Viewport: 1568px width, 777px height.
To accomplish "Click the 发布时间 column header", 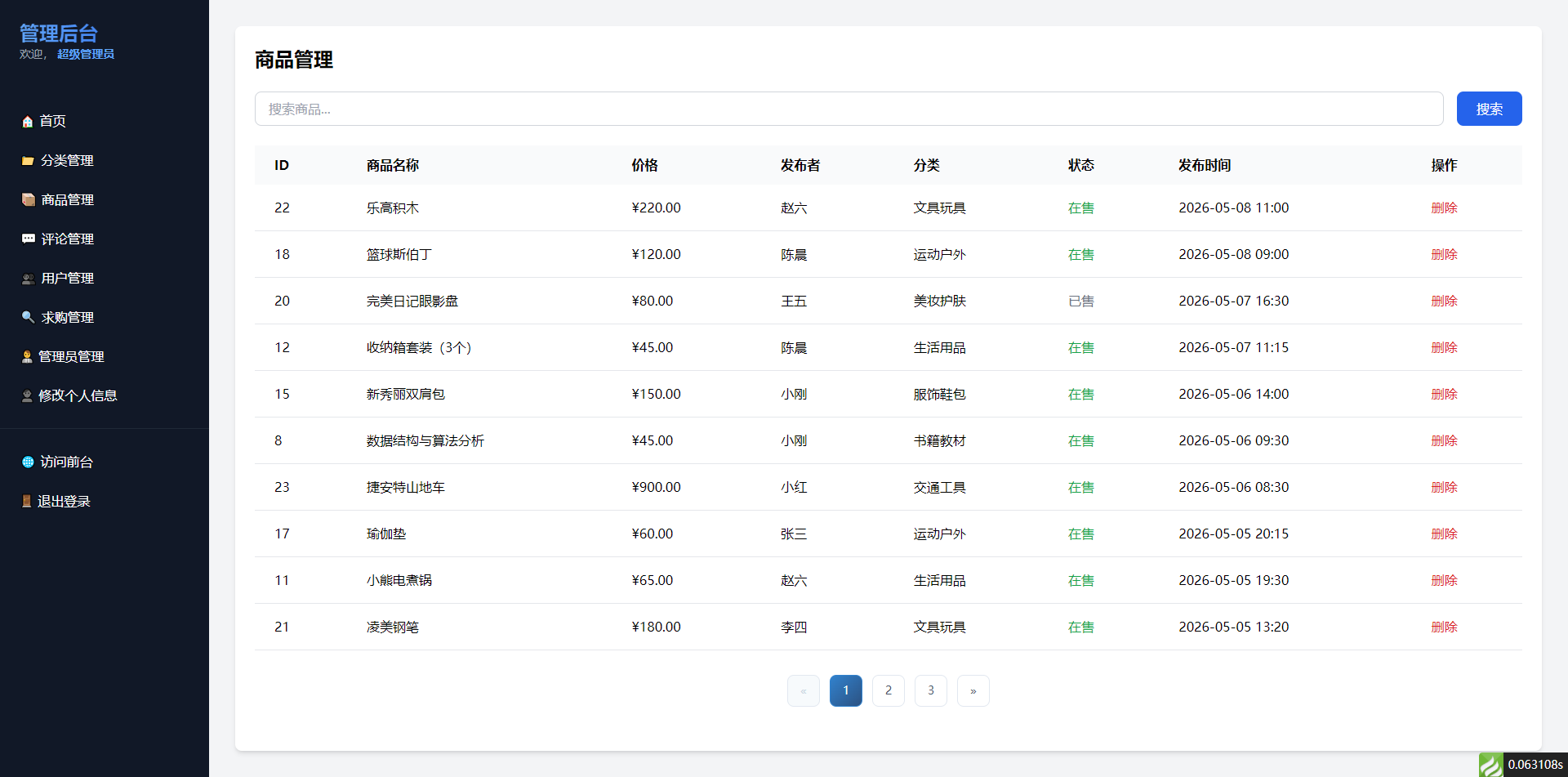I will tap(1205, 165).
